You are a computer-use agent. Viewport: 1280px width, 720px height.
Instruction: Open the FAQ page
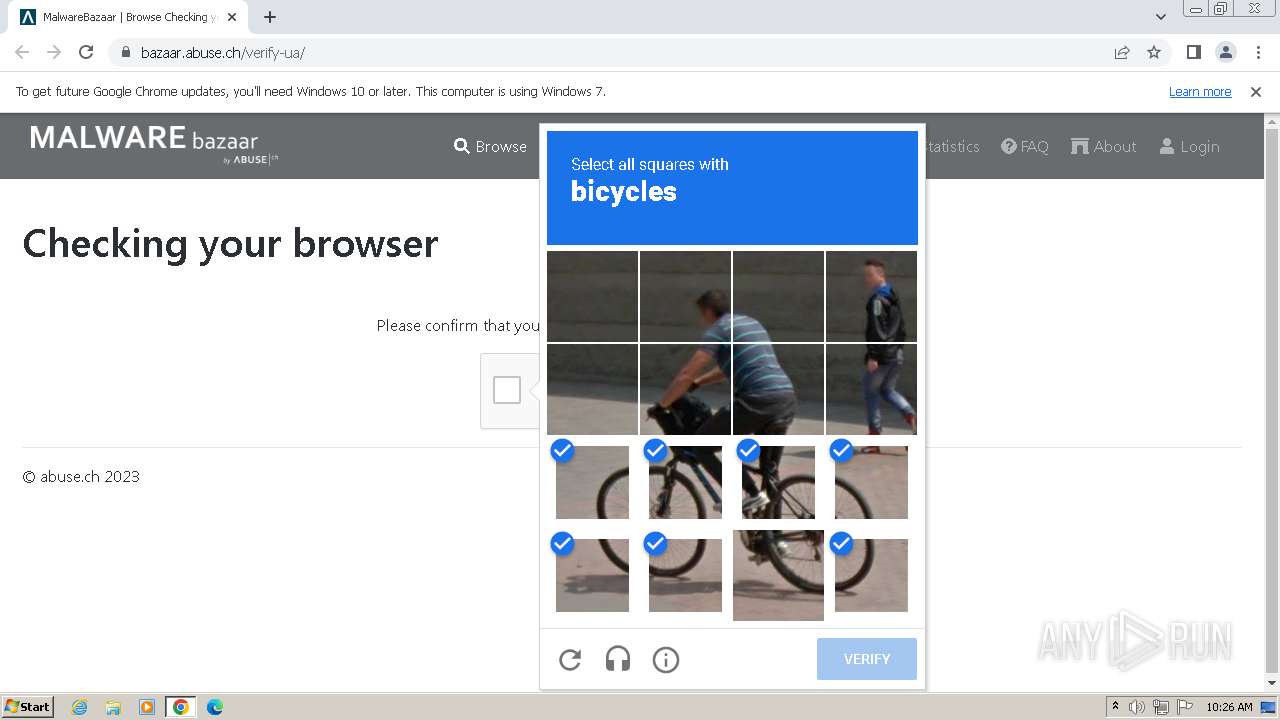coord(1025,146)
